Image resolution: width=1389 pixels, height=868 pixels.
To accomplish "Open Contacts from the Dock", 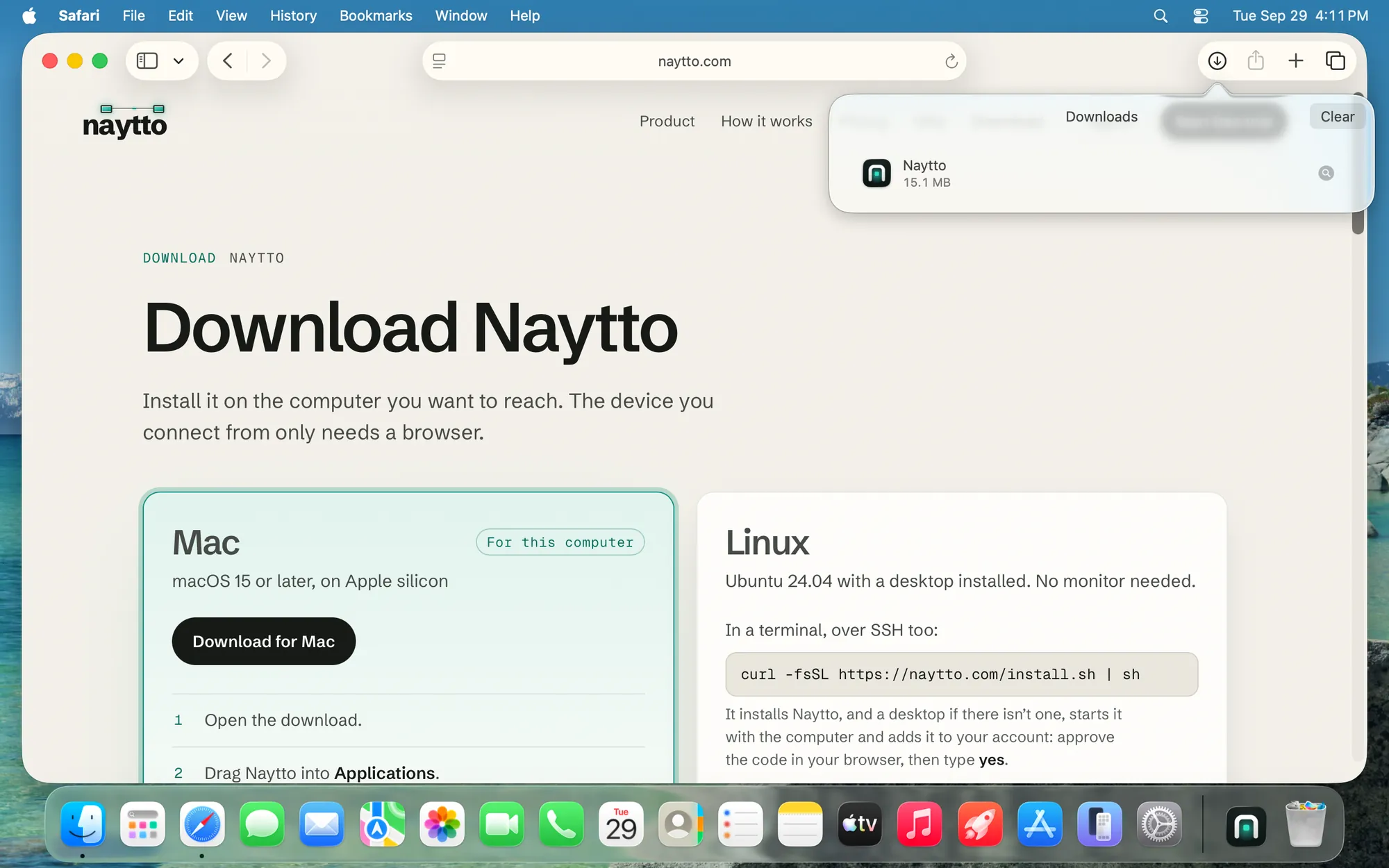I will pos(681,824).
